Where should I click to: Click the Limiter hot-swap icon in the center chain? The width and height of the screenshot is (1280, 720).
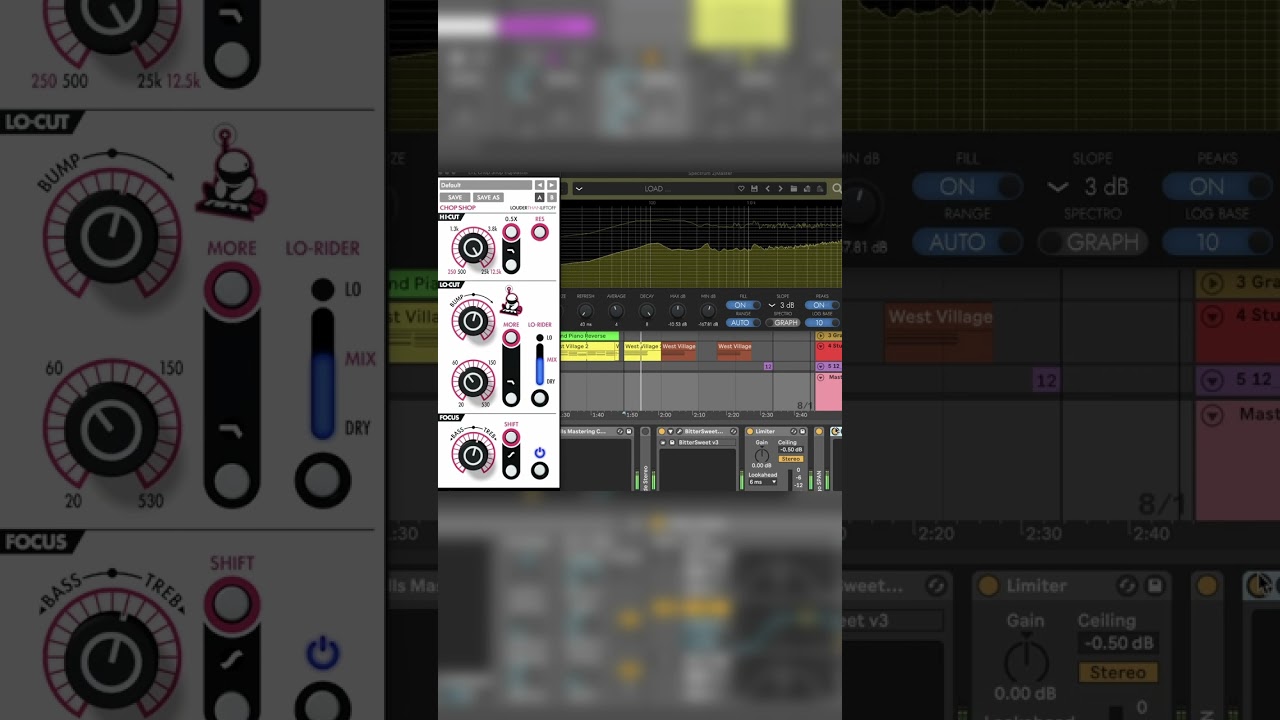coord(793,431)
